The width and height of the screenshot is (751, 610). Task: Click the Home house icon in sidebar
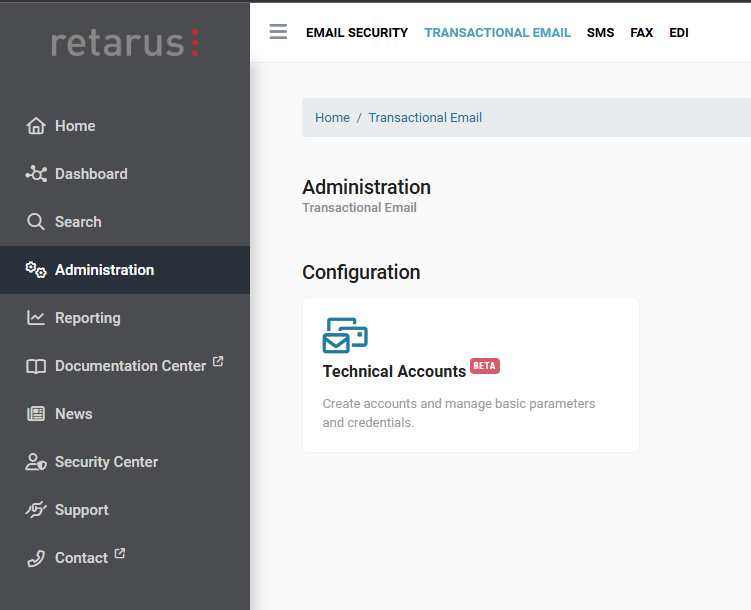pos(36,126)
